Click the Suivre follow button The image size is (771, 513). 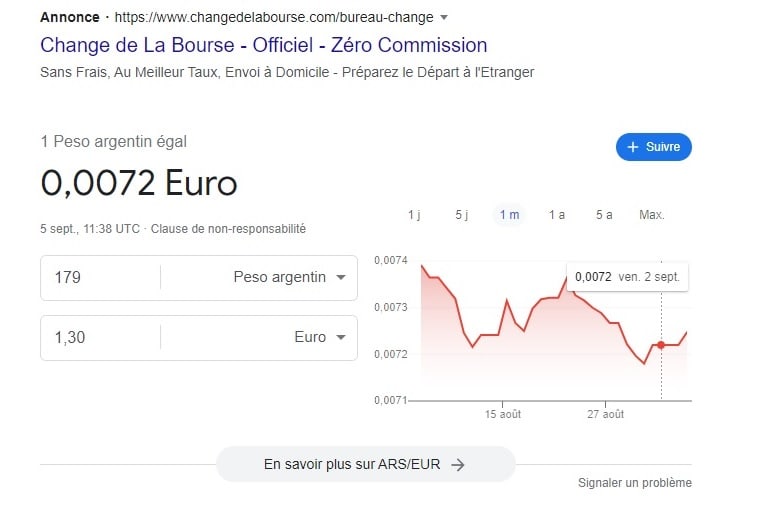(653, 147)
